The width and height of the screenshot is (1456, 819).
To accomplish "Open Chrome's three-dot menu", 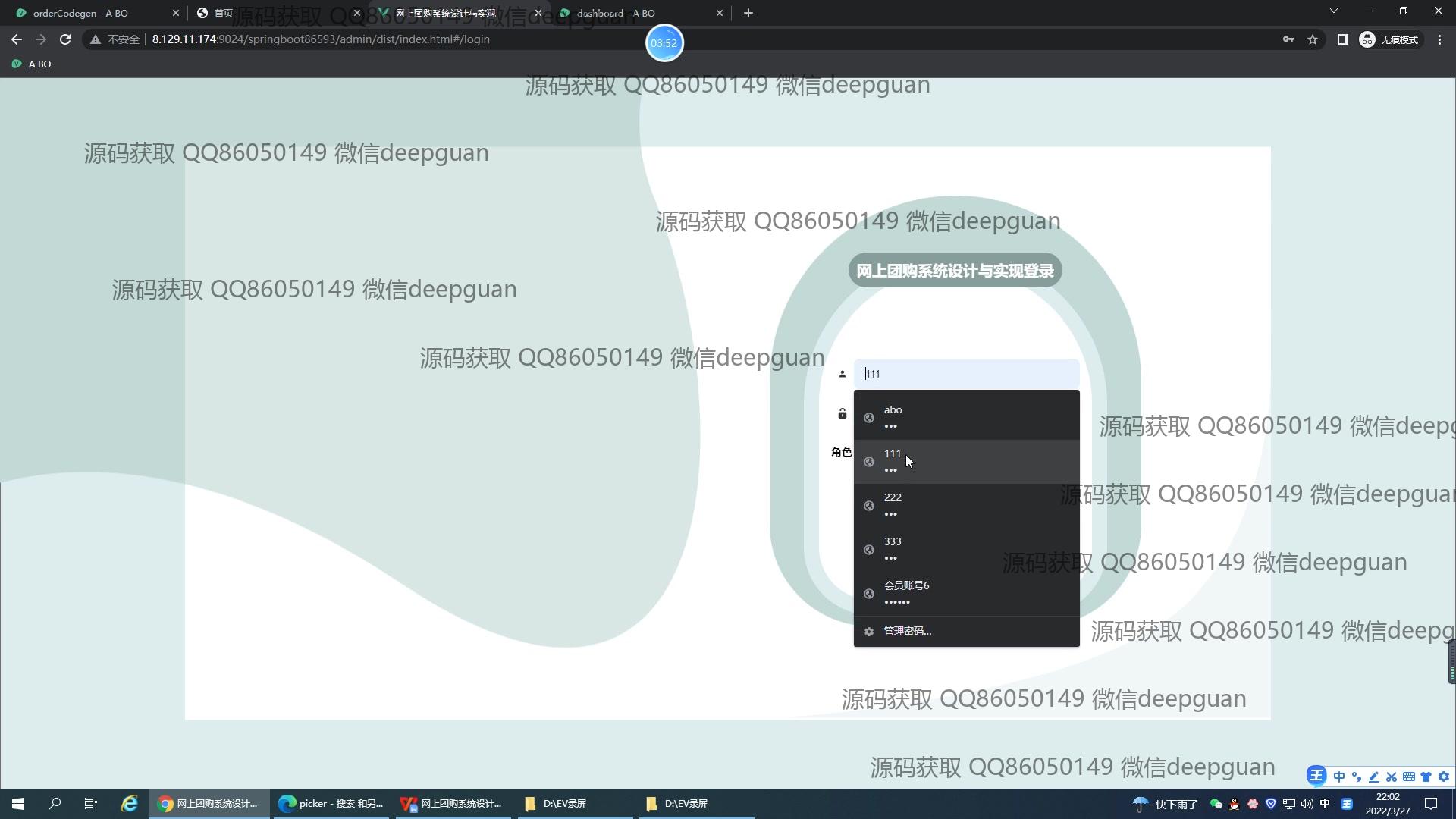I will [1439, 39].
